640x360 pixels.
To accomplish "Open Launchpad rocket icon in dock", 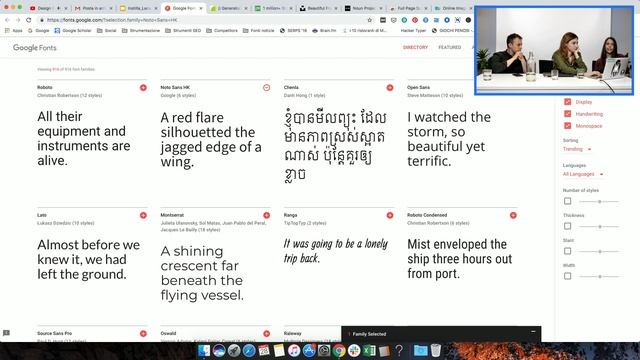I will click(x=234, y=350).
